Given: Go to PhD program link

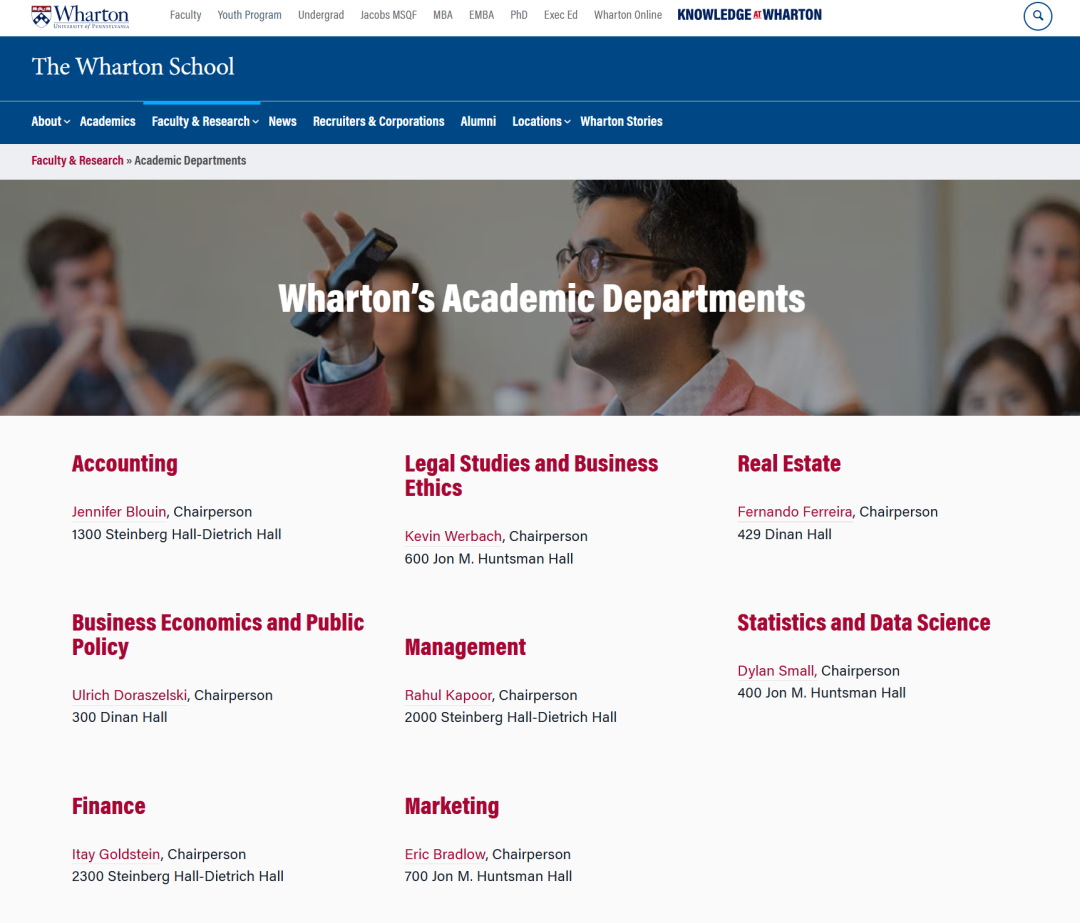Looking at the screenshot, I should (519, 15).
